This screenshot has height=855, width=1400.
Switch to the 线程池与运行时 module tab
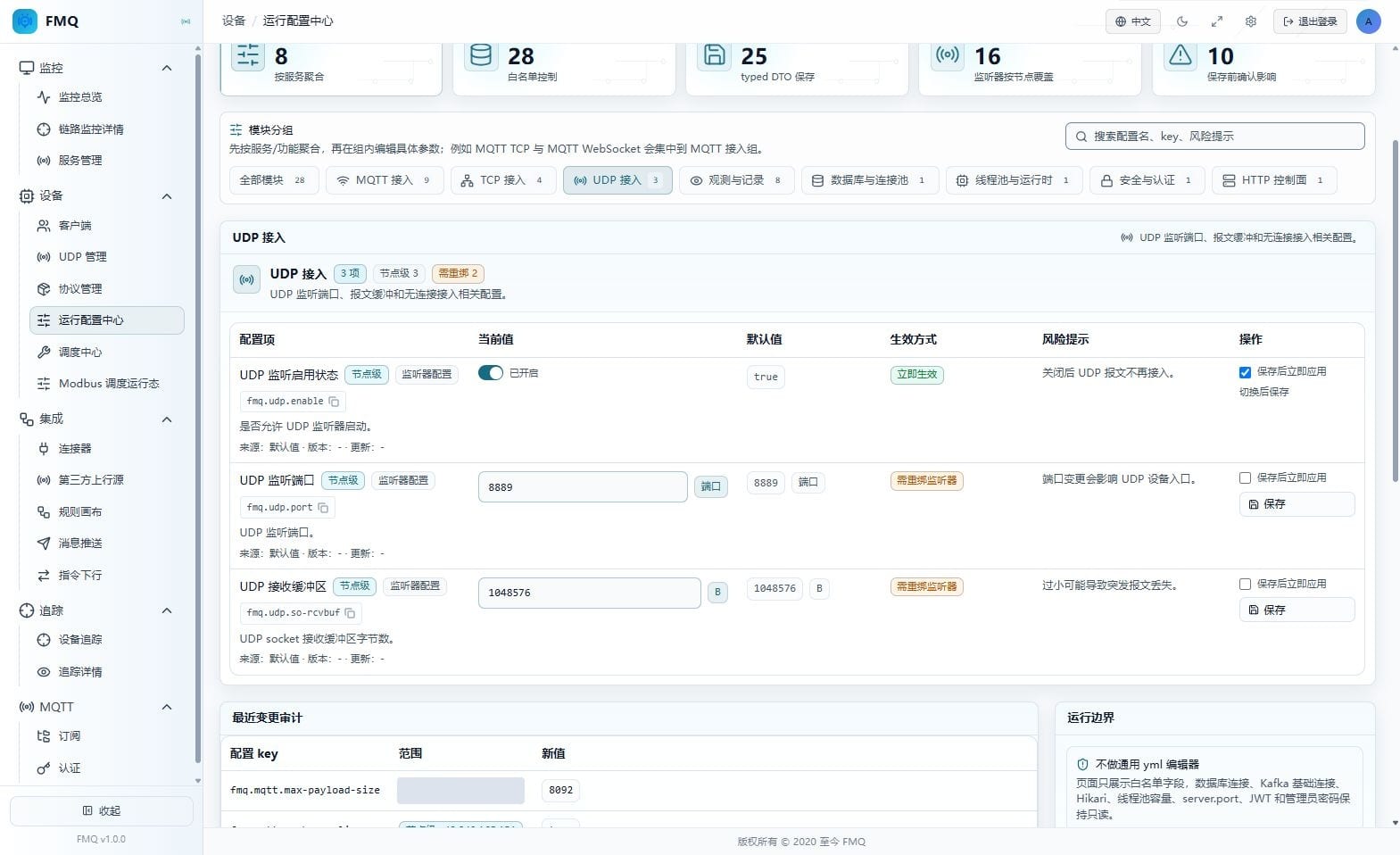(1015, 180)
